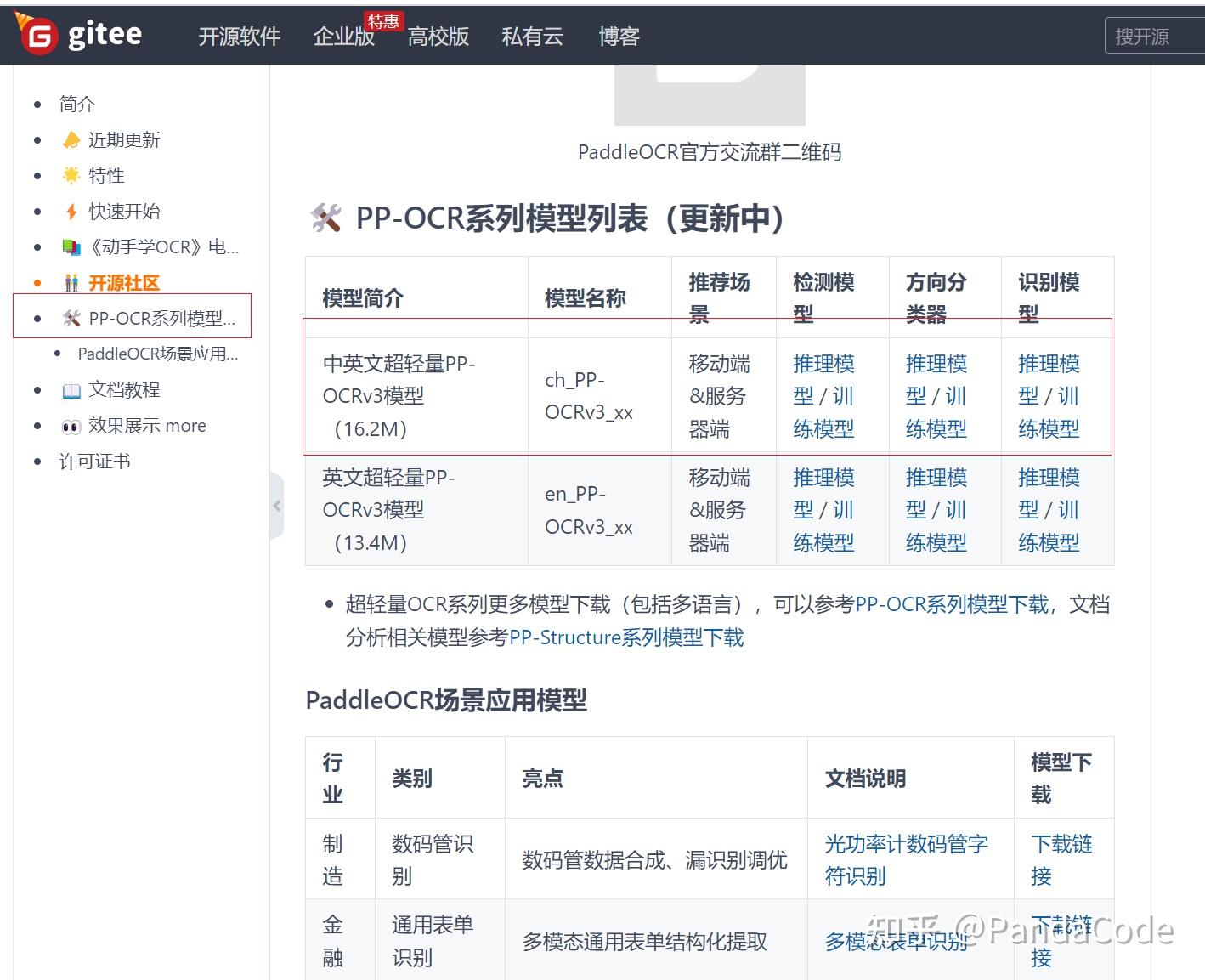Click the book icon beside 文档教程
1205x980 pixels.
pos(71,389)
